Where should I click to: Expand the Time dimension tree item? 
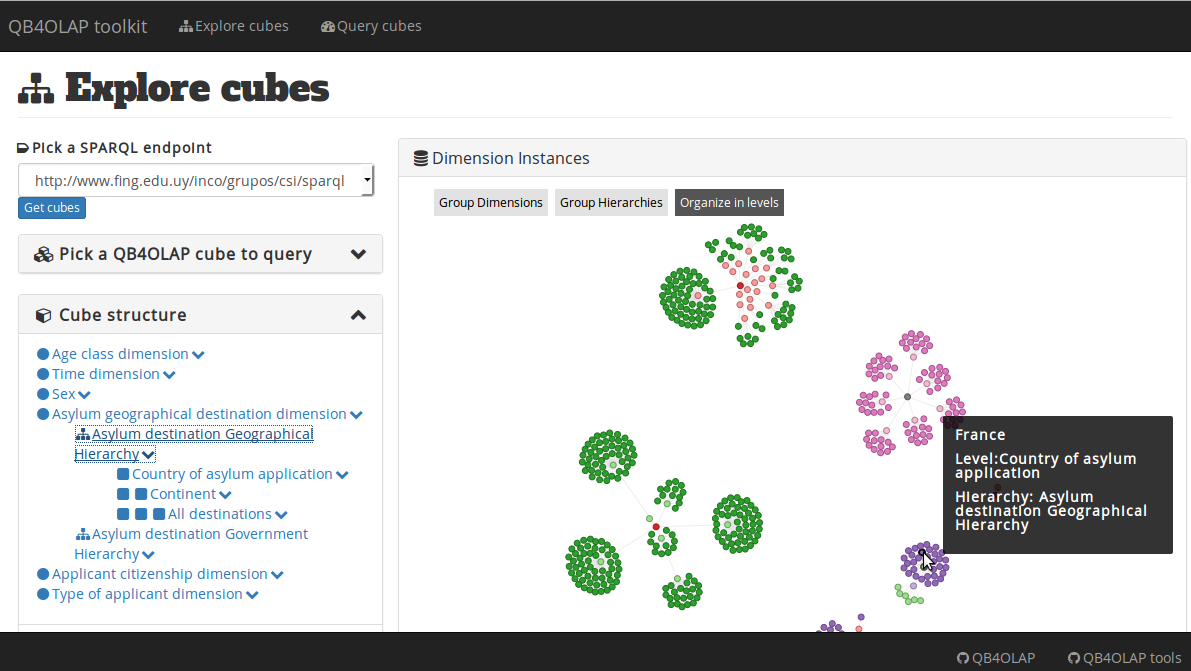click(169, 375)
